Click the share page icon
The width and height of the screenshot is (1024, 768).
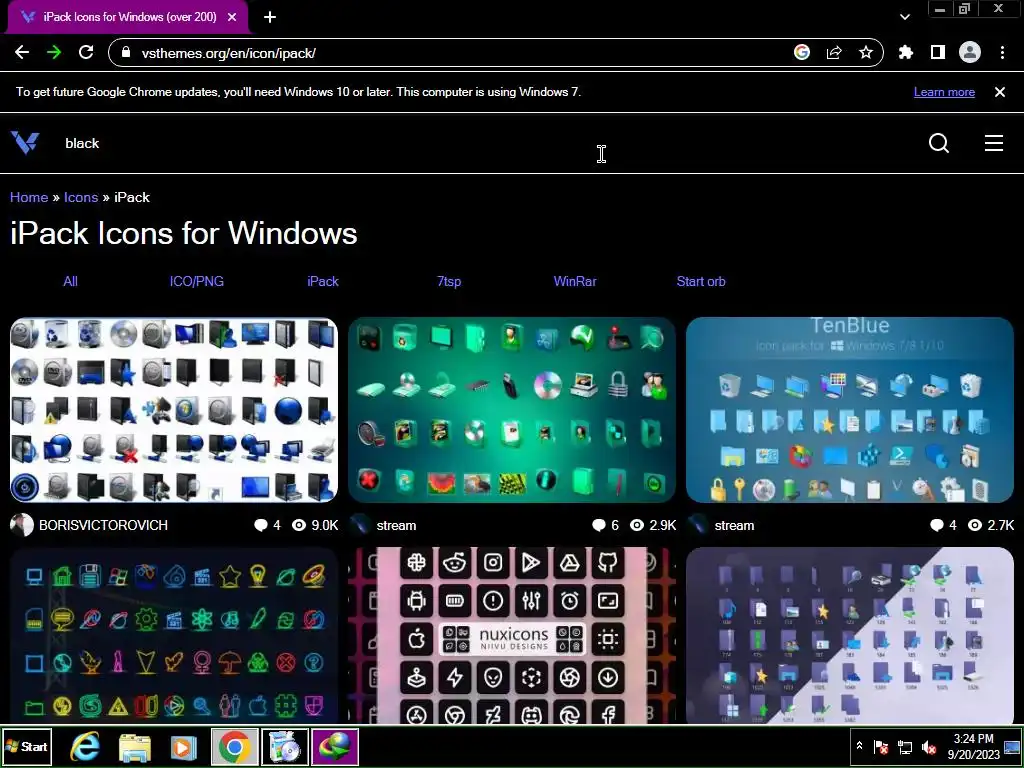834,52
